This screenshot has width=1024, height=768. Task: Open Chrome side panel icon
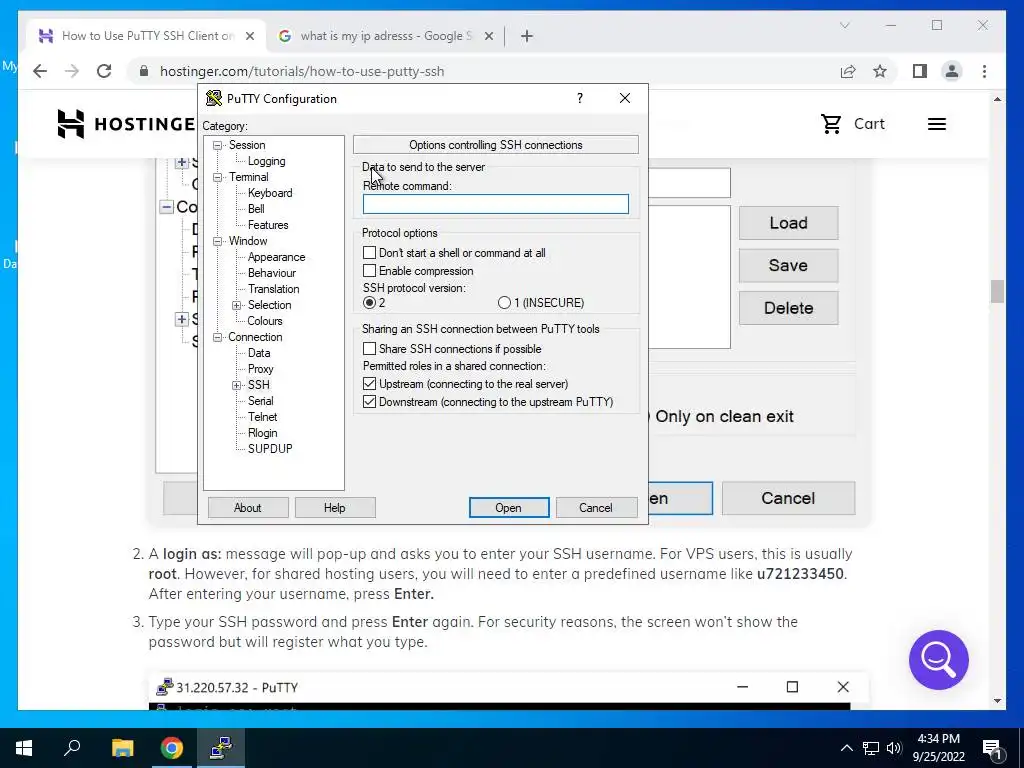pos(920,71)
